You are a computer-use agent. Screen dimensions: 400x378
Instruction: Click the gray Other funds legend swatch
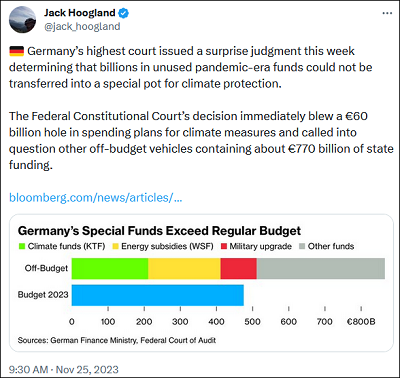point(302,246)
